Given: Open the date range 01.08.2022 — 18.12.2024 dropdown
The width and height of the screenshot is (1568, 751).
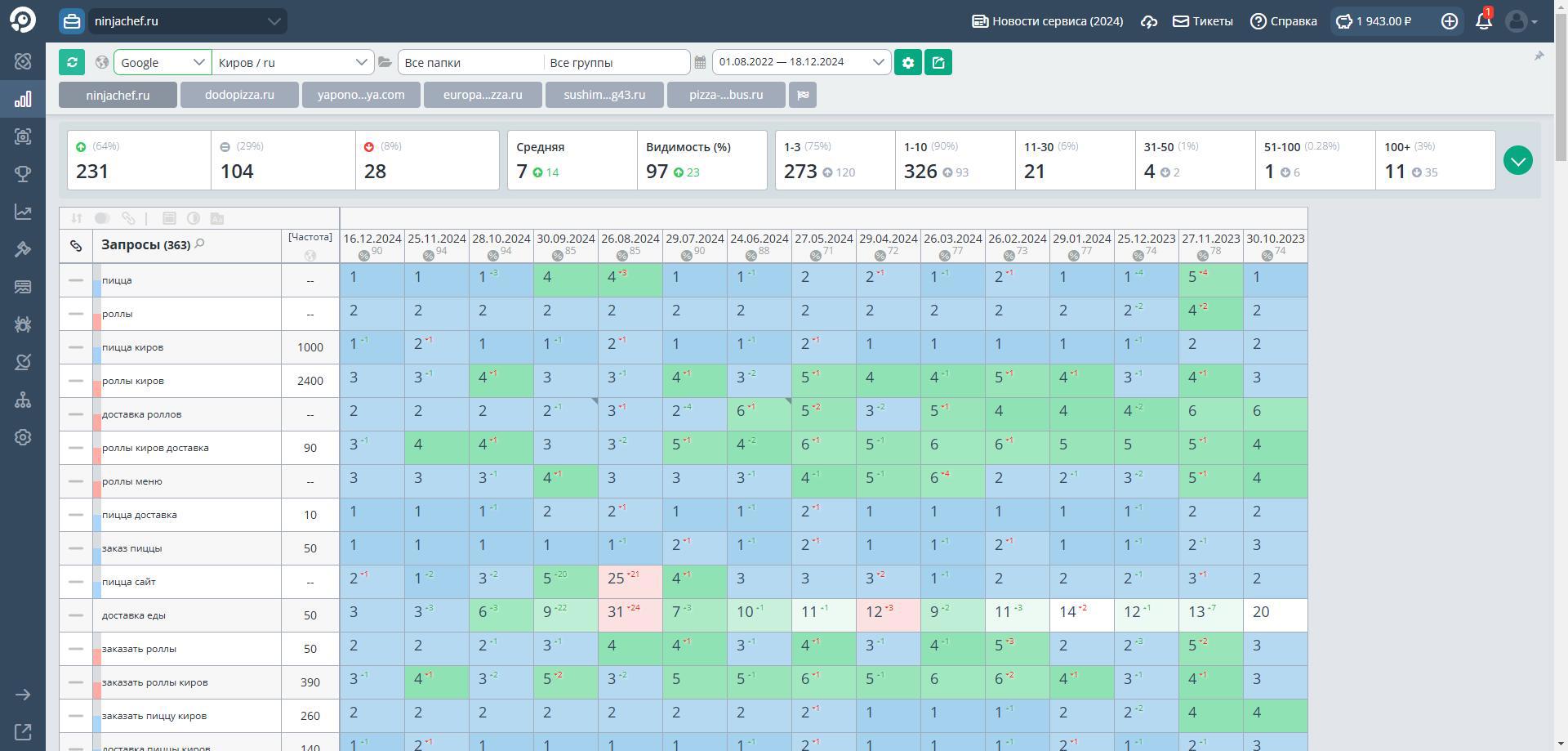Looking at the screenshot, I should [801, 62].
